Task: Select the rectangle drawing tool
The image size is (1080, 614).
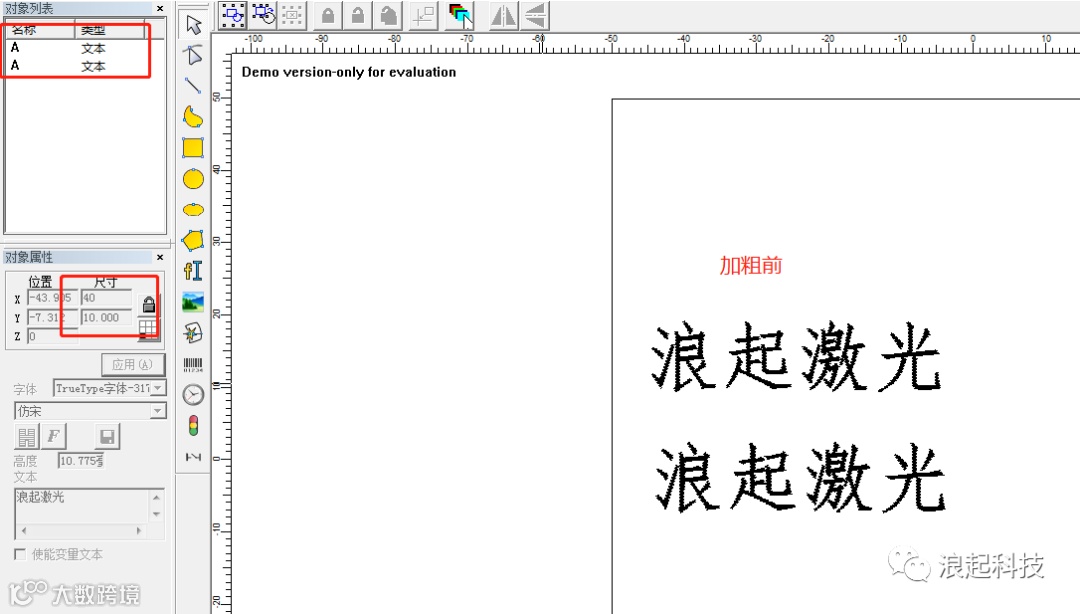Action: tap(194, 147)
